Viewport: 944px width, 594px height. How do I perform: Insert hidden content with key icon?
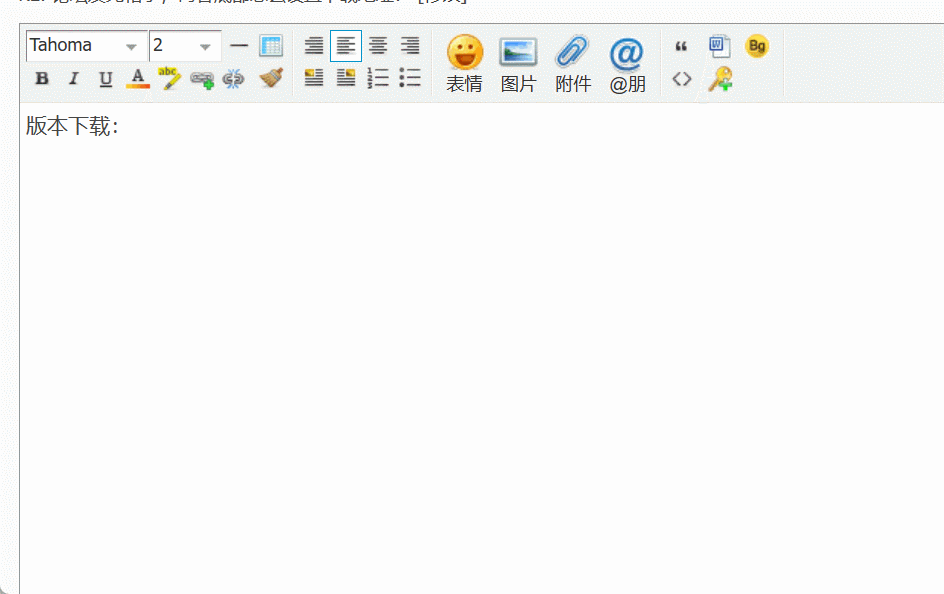point(720,79)
